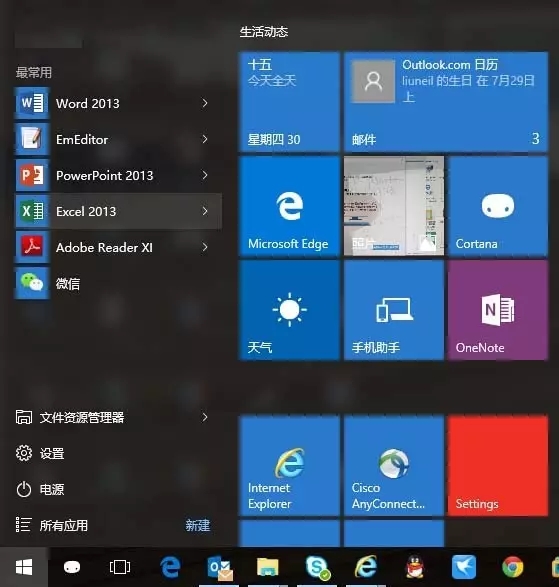Image resolution: width=559 pixels, height=587 pixels.
Task: Open the Cisco AnyConnect tile
Action: (x=394, y=466)
